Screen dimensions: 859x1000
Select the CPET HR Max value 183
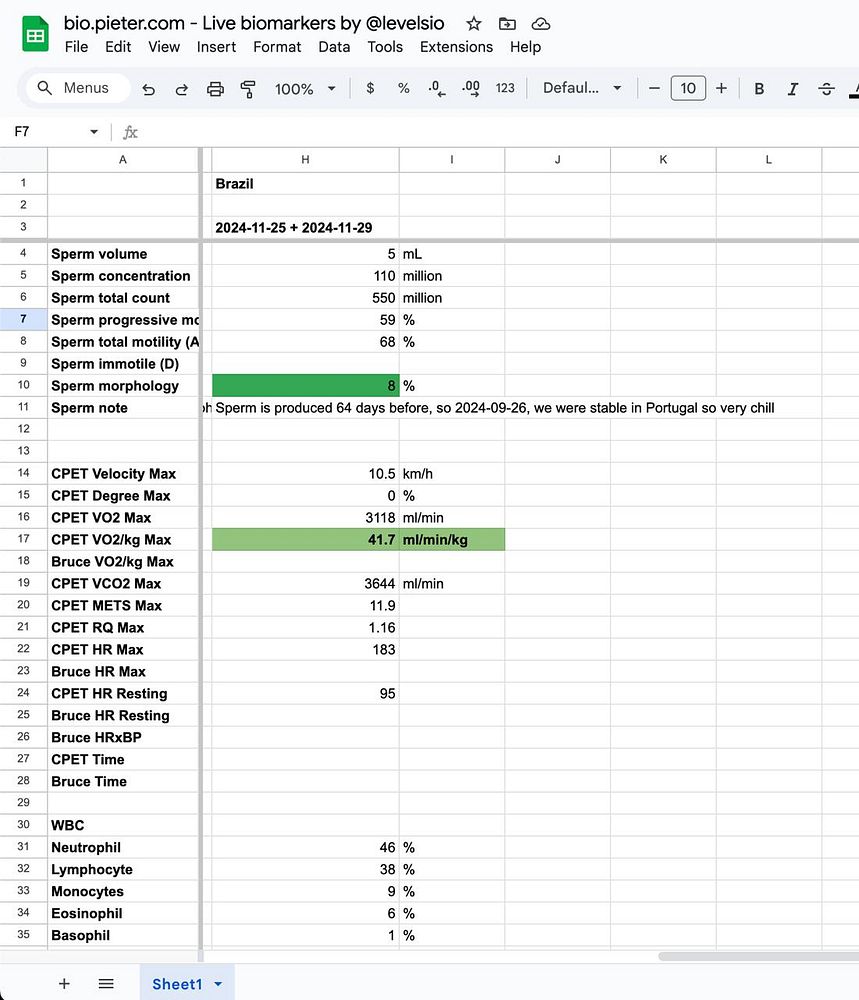pyautogui.click(x=305, y=650)
